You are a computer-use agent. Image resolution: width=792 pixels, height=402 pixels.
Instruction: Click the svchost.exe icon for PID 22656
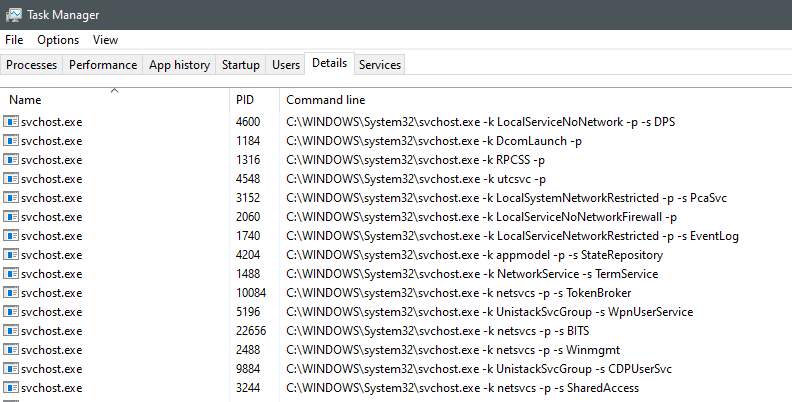point(11,331)
